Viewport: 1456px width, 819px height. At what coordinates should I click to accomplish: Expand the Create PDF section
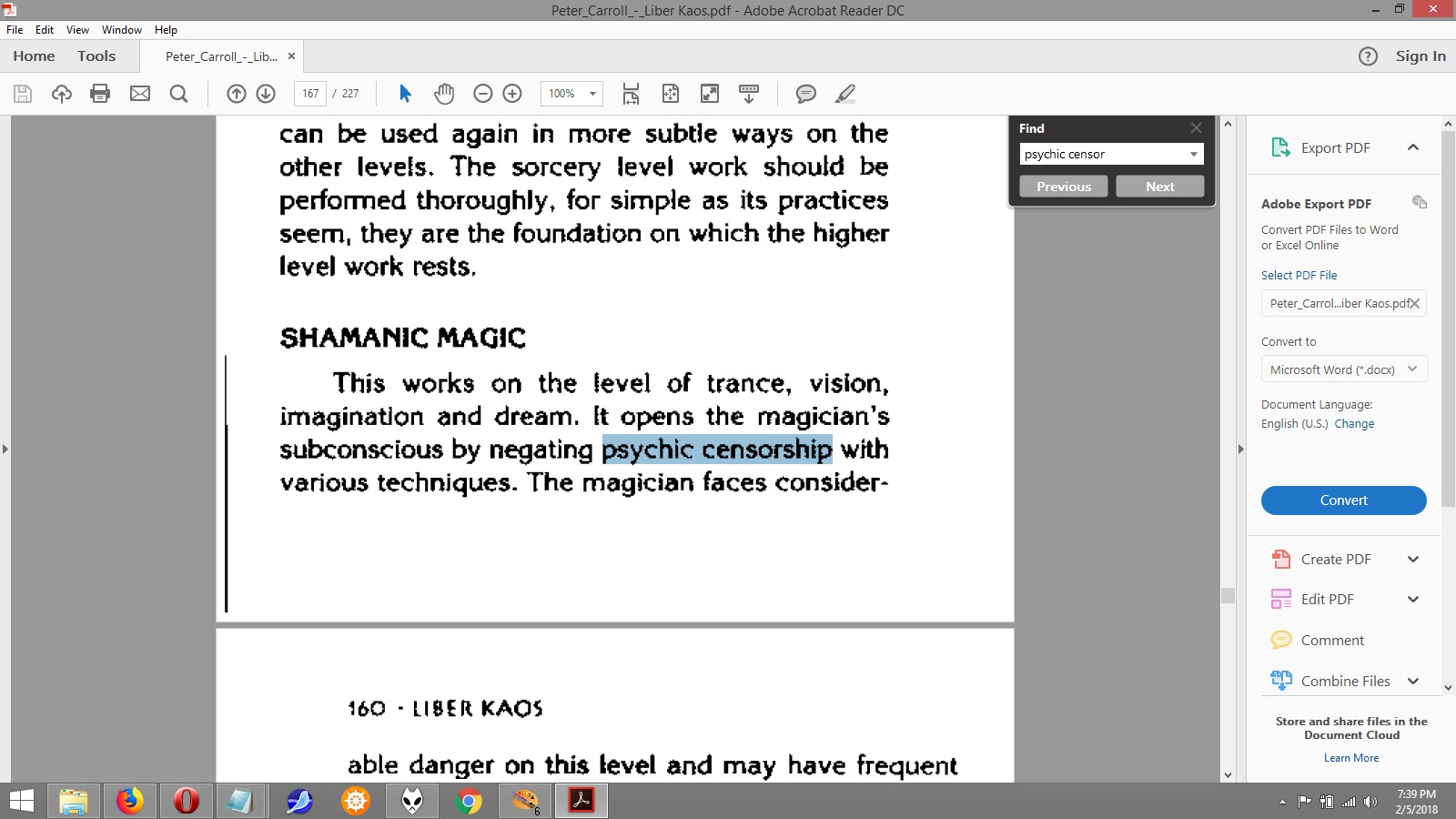point(1412,560)
